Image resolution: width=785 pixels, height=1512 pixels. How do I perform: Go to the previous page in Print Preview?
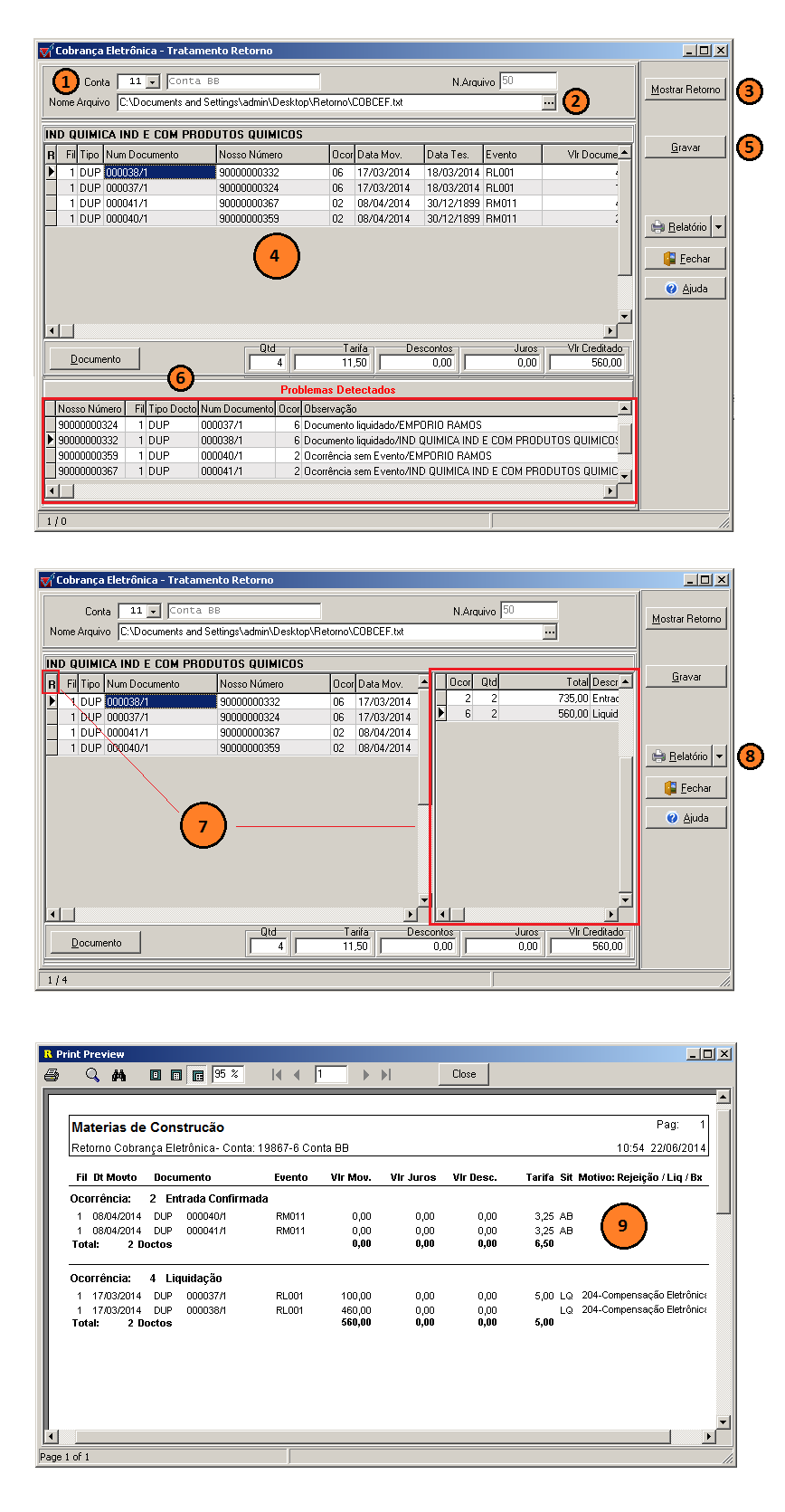click(x=297, y=1074)
